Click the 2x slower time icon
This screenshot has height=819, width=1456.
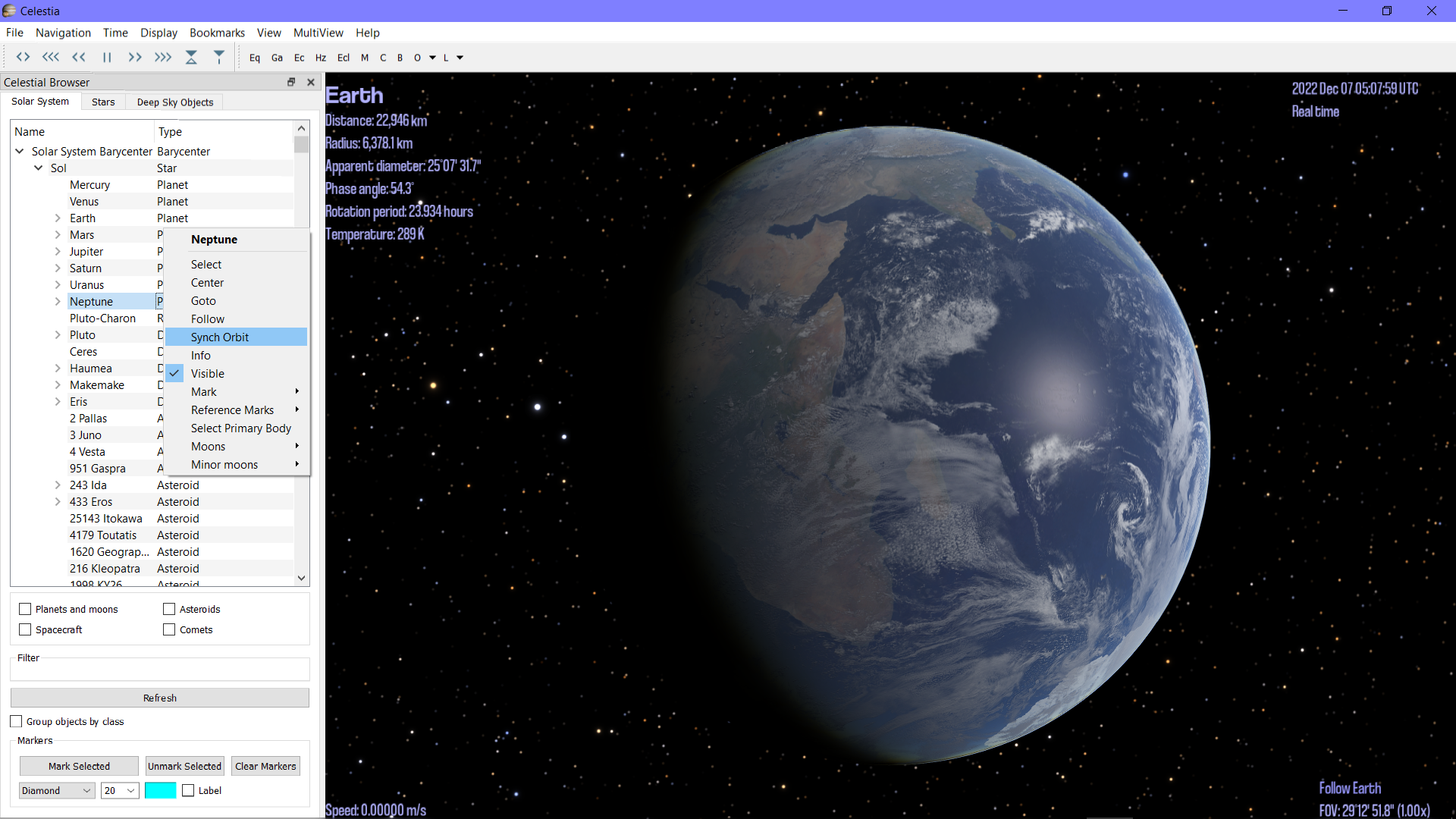click(x=79, y=58)
